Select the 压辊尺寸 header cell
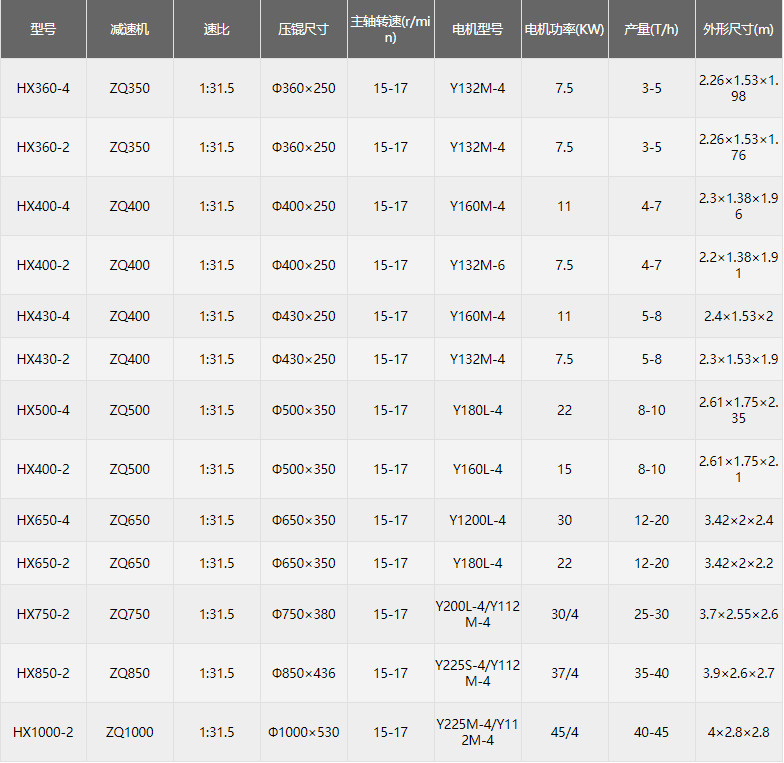The height and width of the screenshot is (763, 784). [x=303, y=30]
